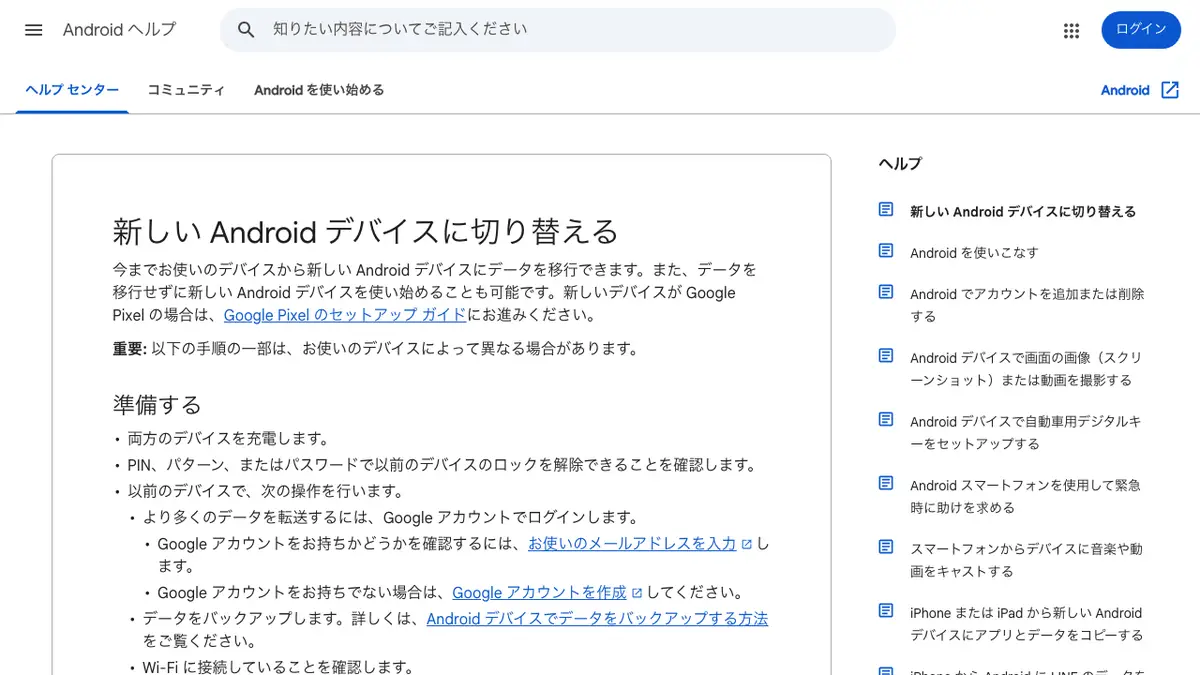Click the sidebar ヘルプ heading
Screen dimensions: 1200x675
[900, 164]
